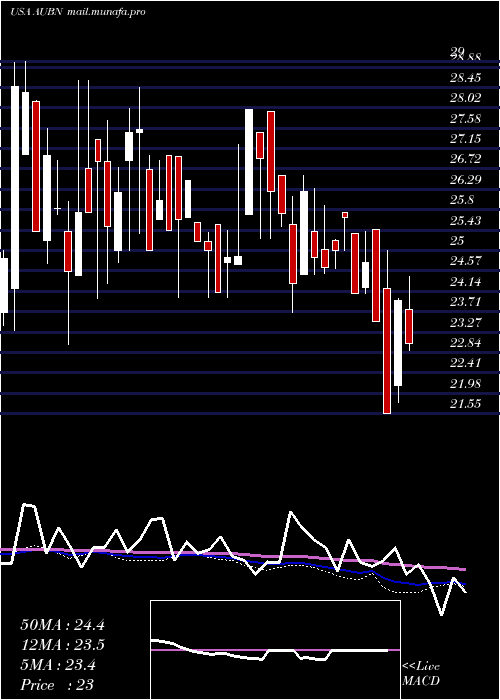Select the 25.8 price axis label
500x700 pixels.
click(x=462, y=200)
